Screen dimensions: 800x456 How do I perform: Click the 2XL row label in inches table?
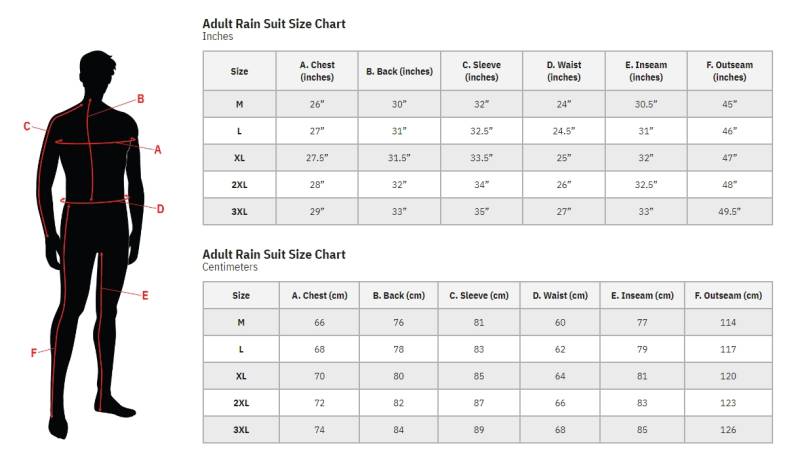pyautogui.click(x=240, y=184)
